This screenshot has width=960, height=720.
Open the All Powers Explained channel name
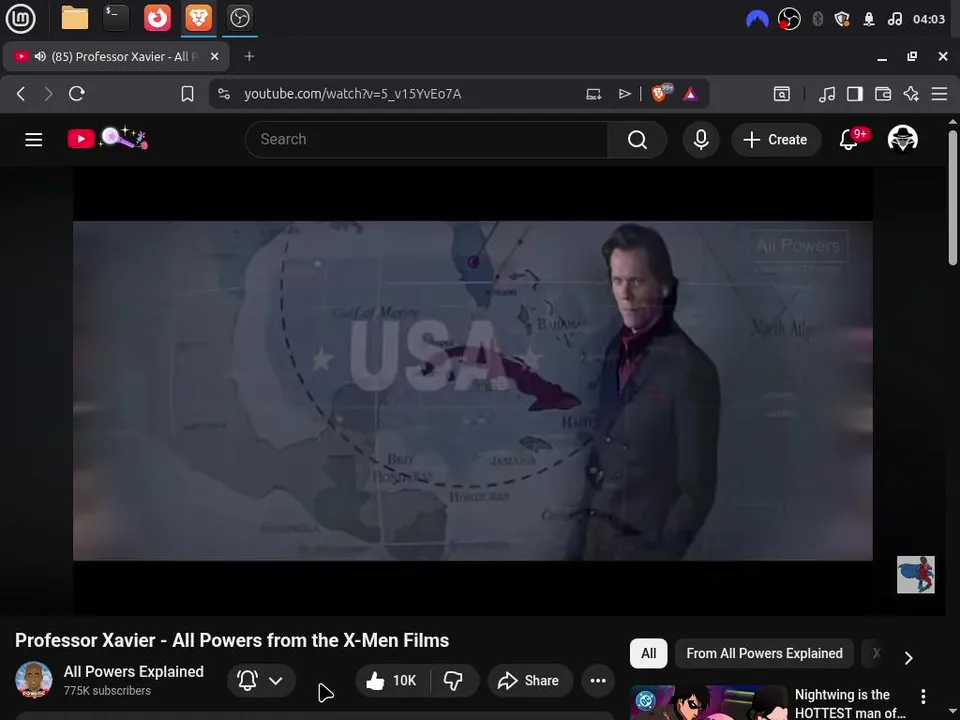[133, 672]
